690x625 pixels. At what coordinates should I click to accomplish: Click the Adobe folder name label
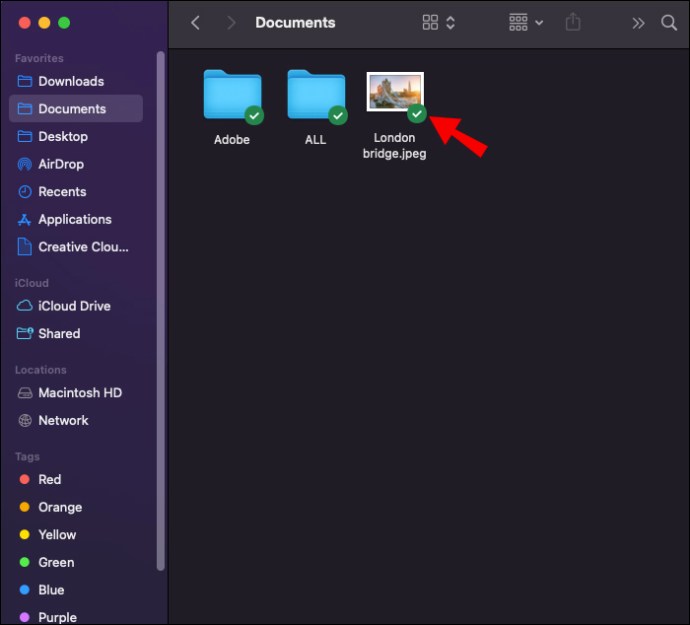tap(232, 140)
